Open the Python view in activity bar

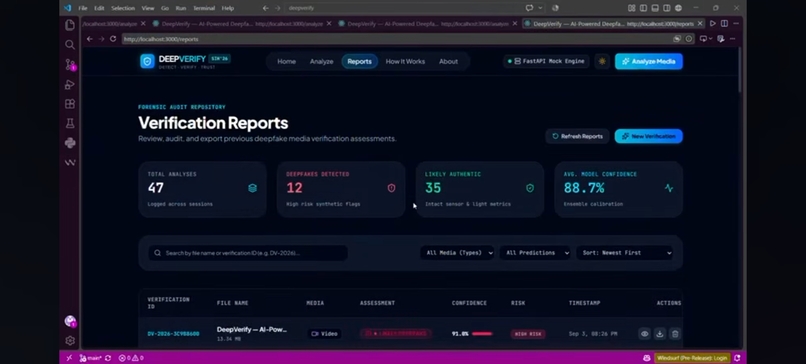pyautogui.click(x=70, y=143)
